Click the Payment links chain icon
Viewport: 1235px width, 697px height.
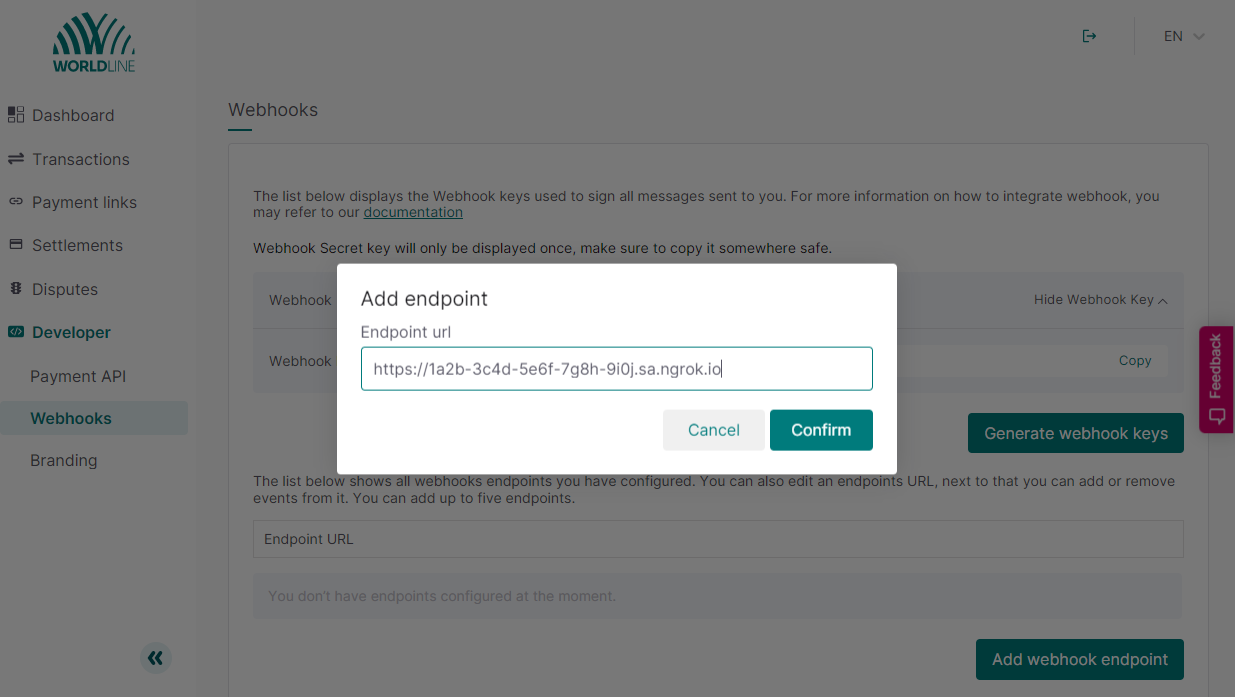point(16,202)
